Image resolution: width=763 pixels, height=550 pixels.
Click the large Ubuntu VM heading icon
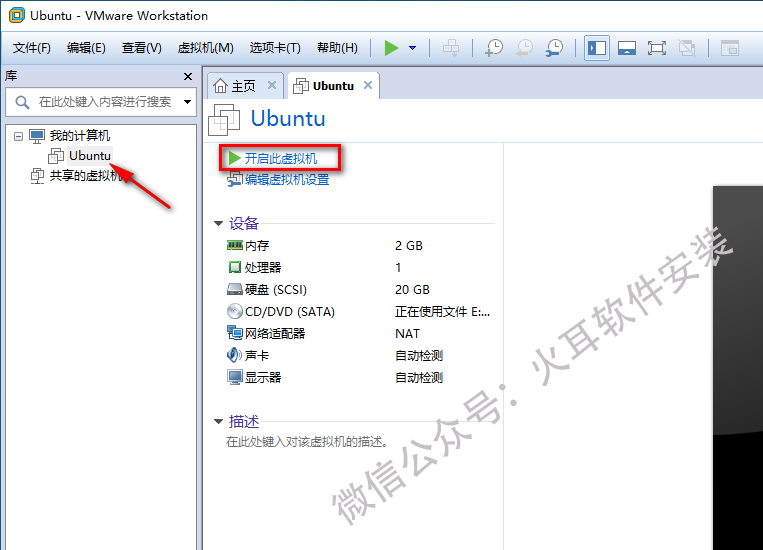tap(224, 119)
